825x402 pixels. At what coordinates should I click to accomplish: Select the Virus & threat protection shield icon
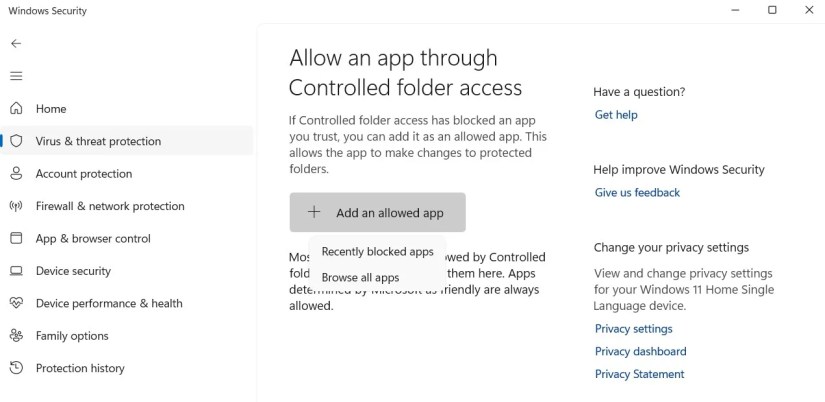[16, 141]
